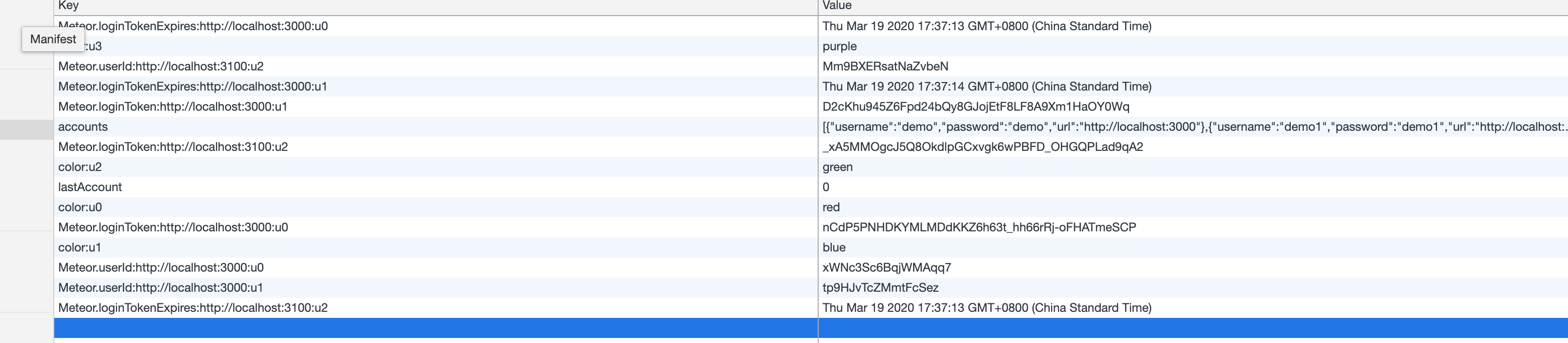Select key Meteor.loginTokenExpires for localhost:3100:u2
Screen dimensions: 1568x343
[x=193, y=308]
